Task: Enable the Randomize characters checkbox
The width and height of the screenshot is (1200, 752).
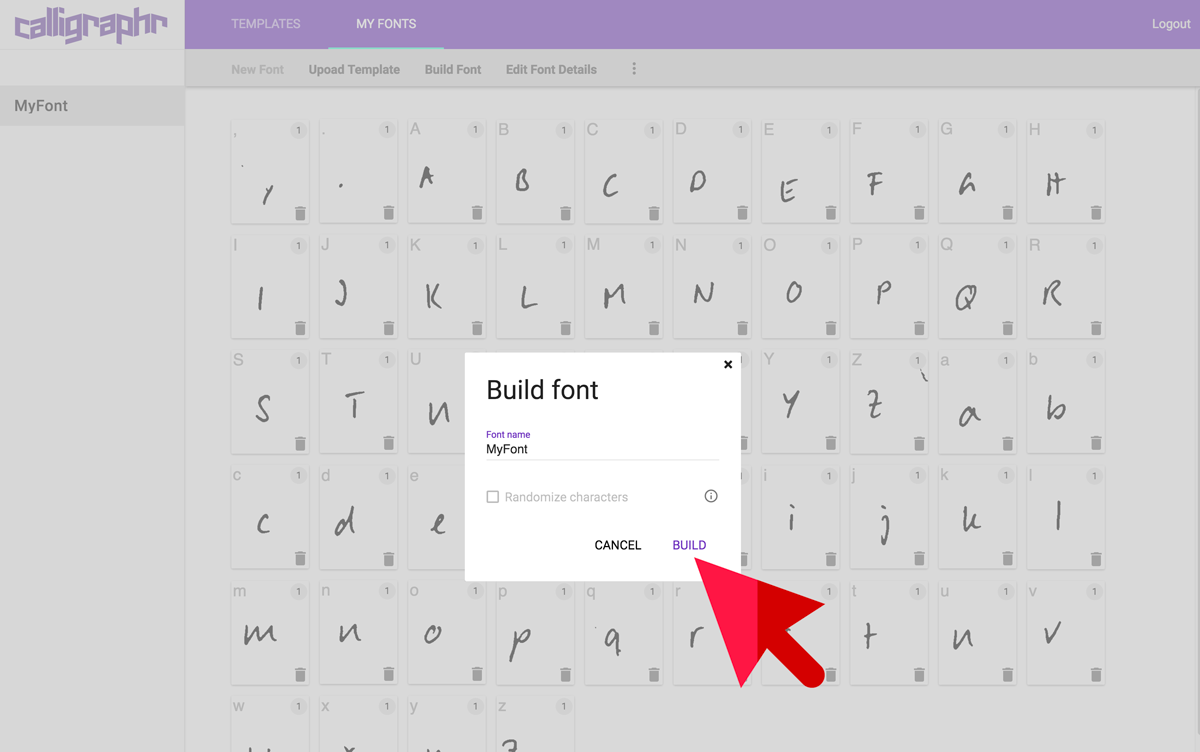Action: 491,496
